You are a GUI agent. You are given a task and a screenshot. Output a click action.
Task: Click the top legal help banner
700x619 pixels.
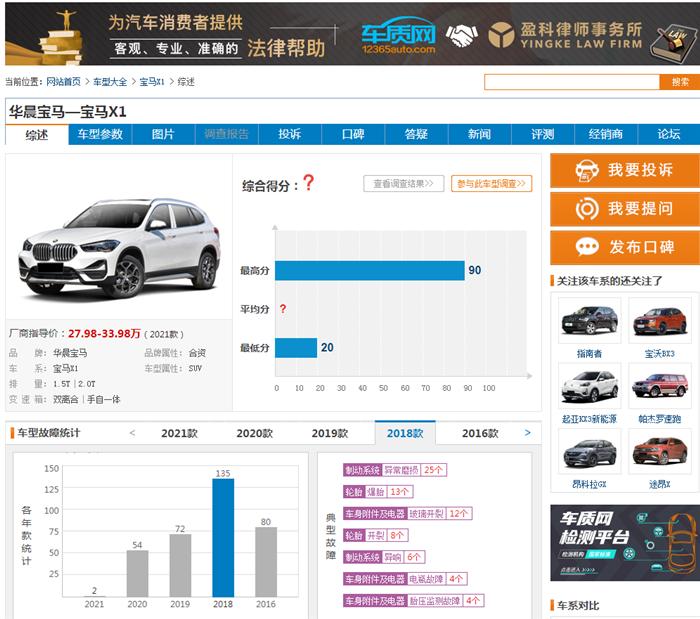[x=352, y=34]
